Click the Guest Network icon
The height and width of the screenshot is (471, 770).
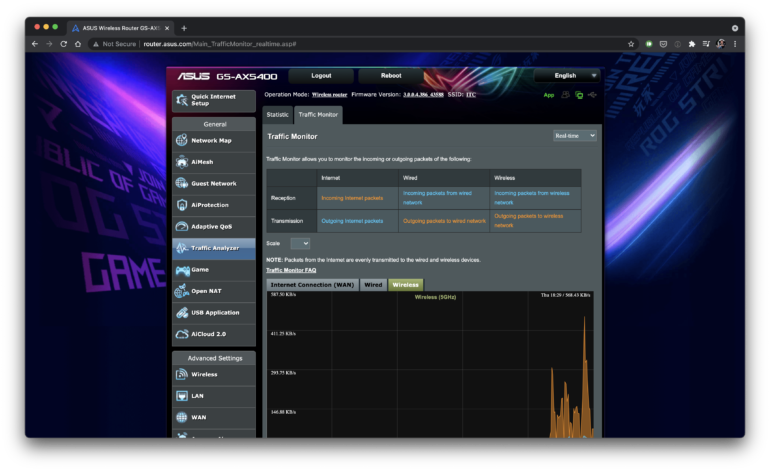click(182, 183)
